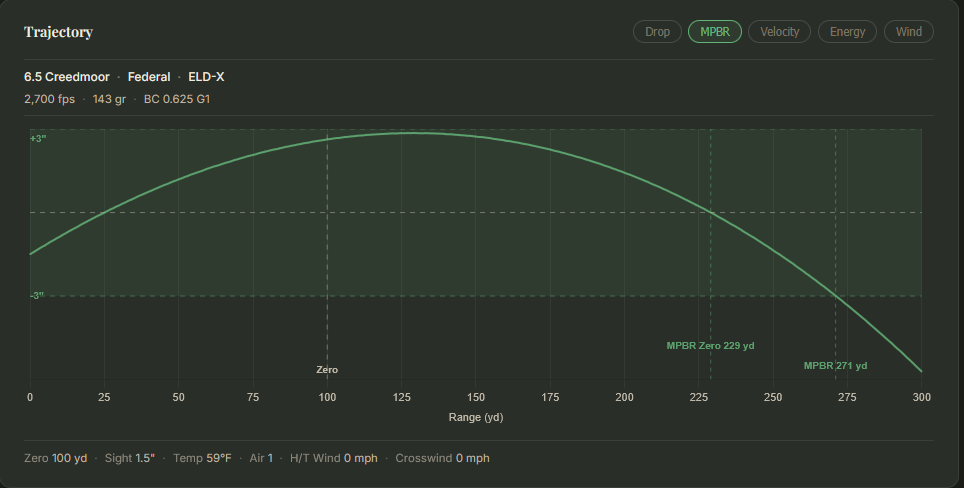
Task: Click the MPBR 271 yd marker label
Action: click(x=835, y=366)
